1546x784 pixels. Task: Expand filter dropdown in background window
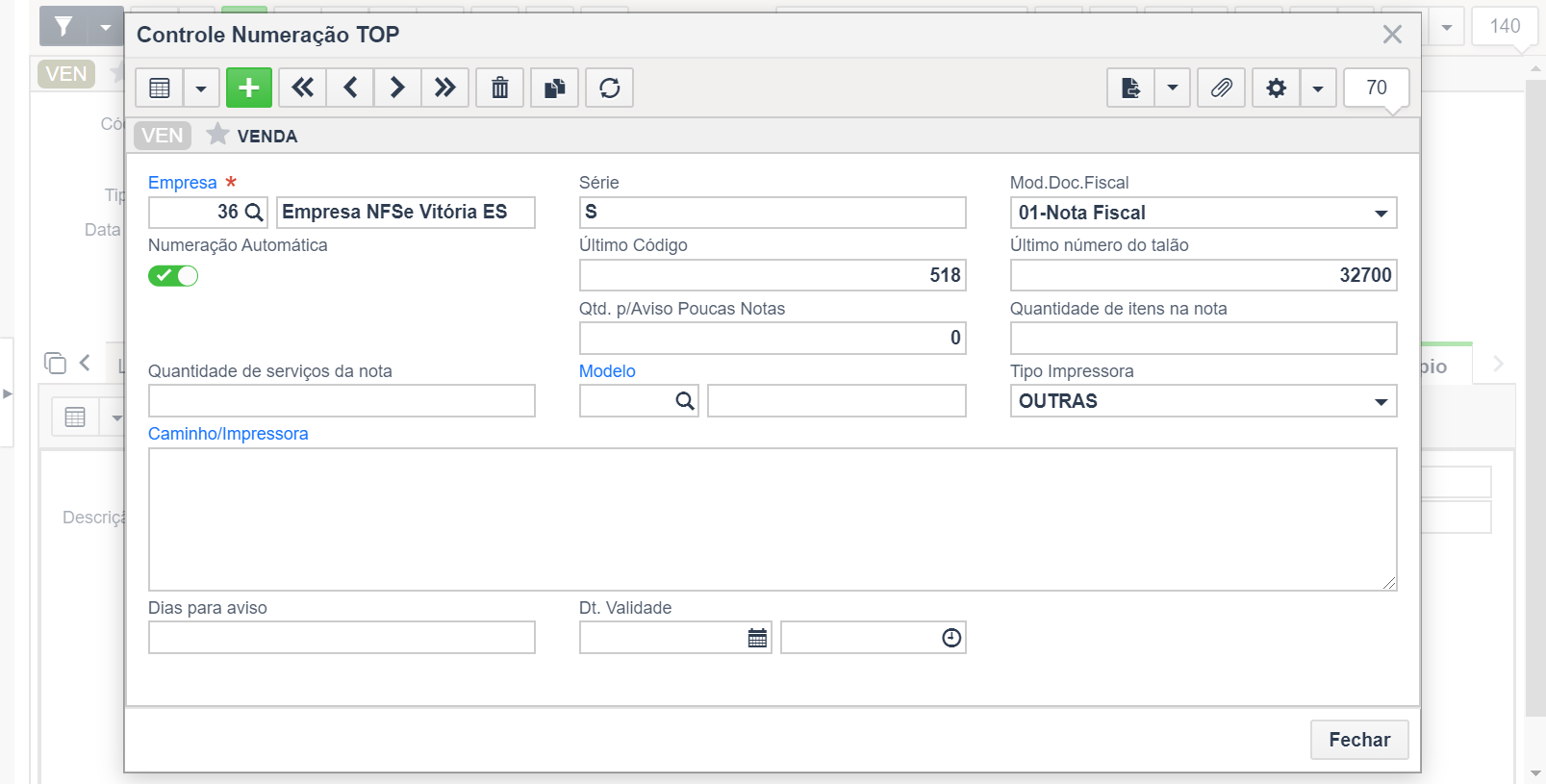click(x=106, y=26)
